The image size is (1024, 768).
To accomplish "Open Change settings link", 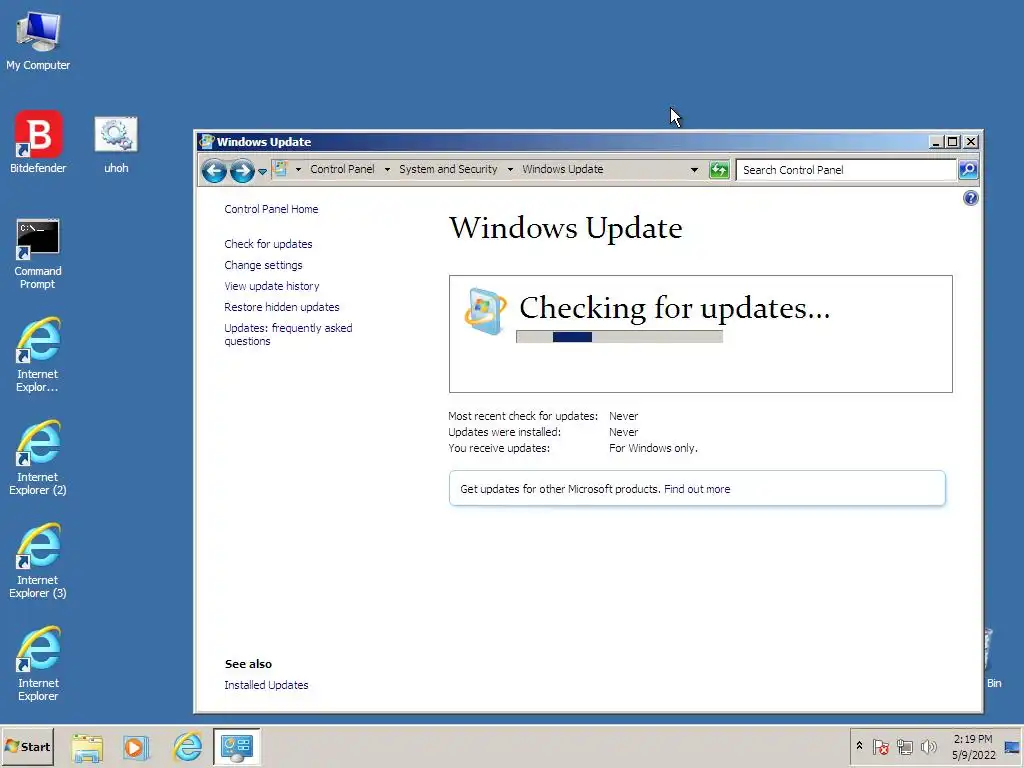I will tap(263, 265).
